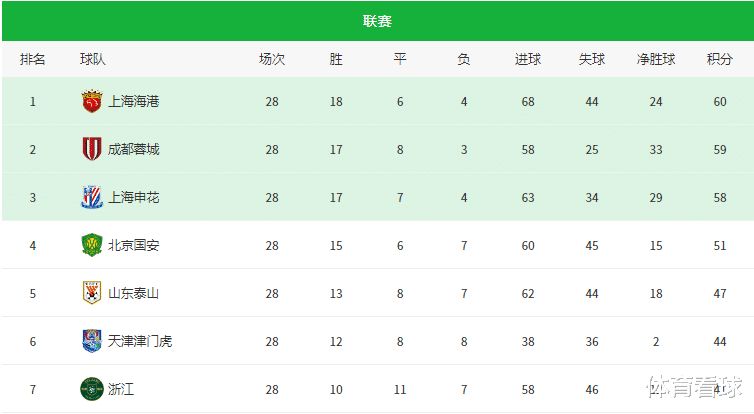Click the Shandong Taishan (山东泰山) team logo

[x=92, y=293]
